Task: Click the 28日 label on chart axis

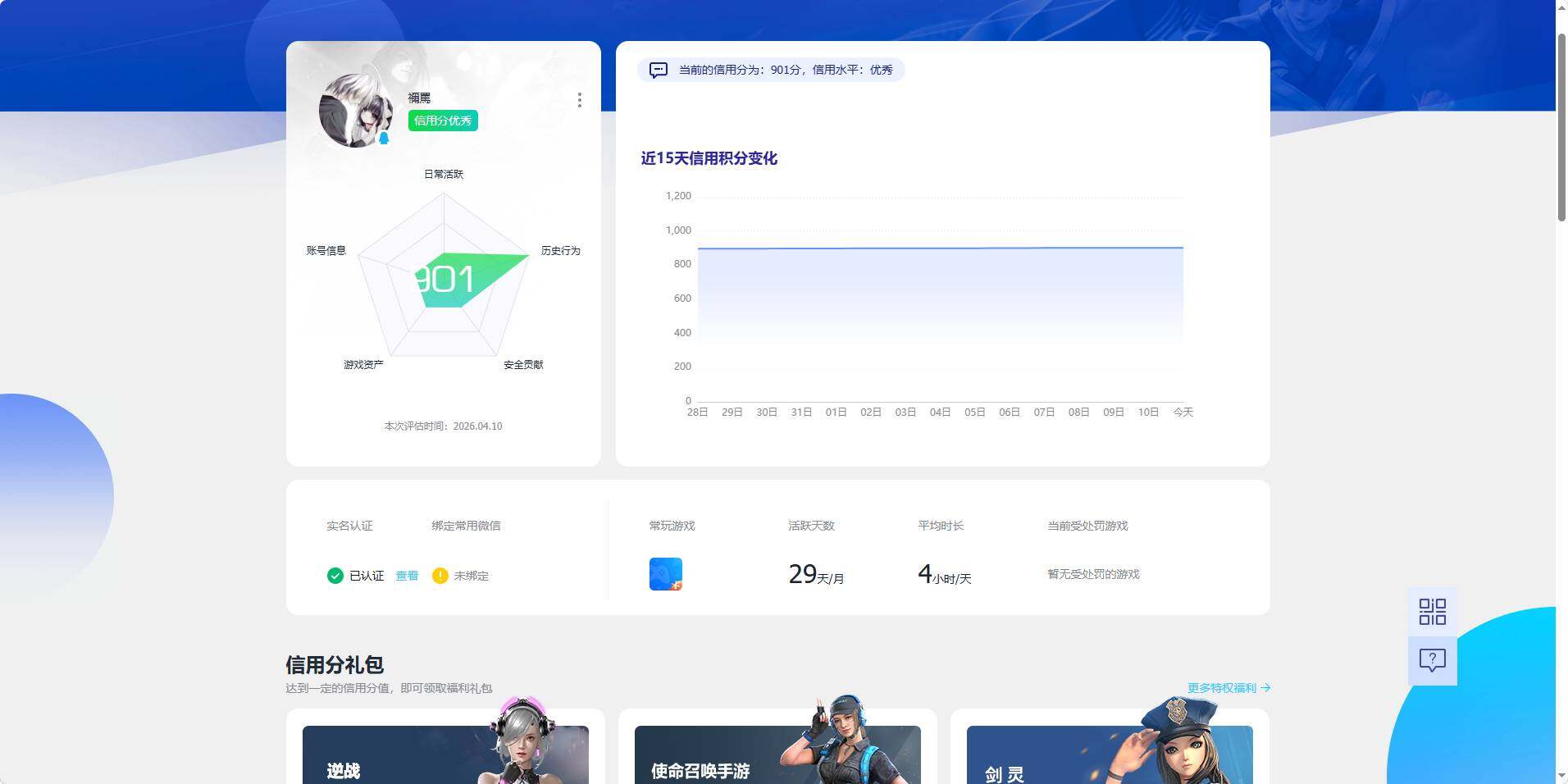Action: 697,413
